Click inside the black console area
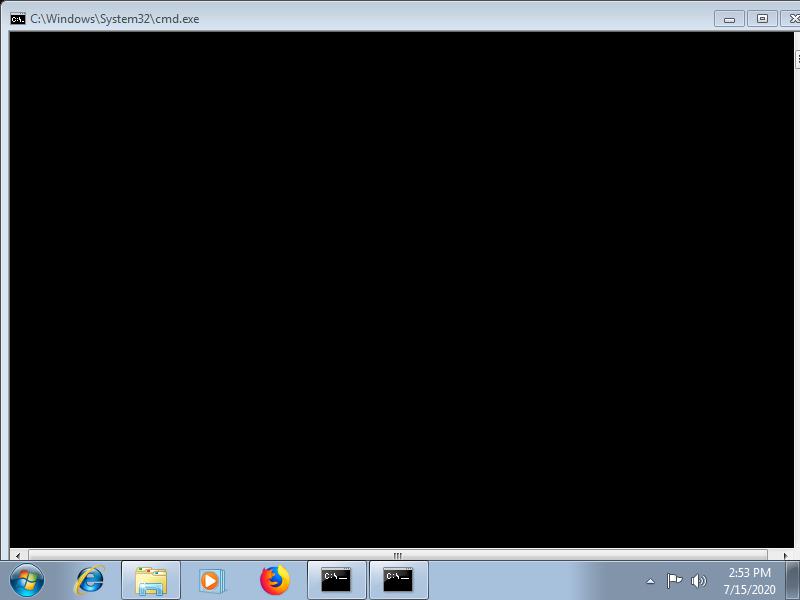This screenshot has height=600, width=800. [x=402, y=290]
